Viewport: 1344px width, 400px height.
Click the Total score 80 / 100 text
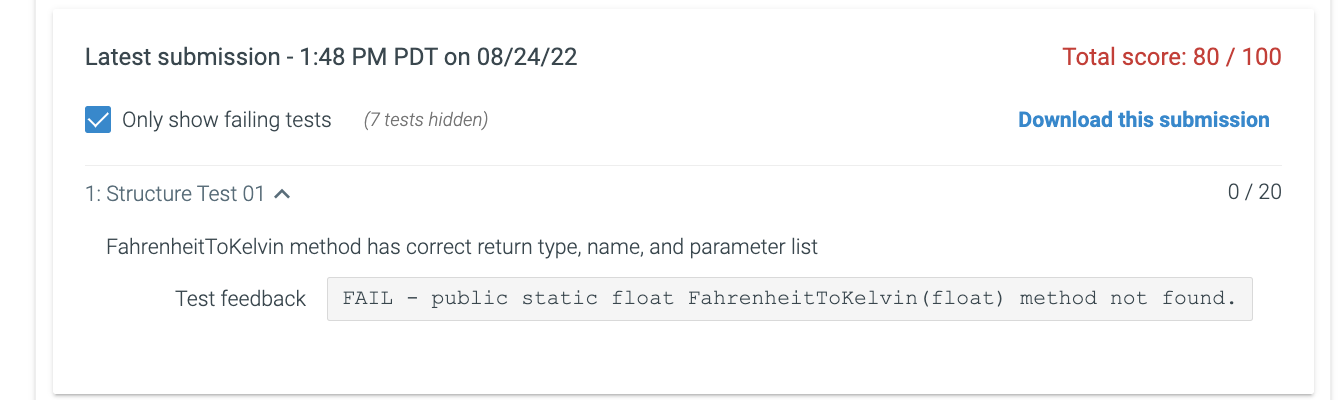tap(1172, 57)
